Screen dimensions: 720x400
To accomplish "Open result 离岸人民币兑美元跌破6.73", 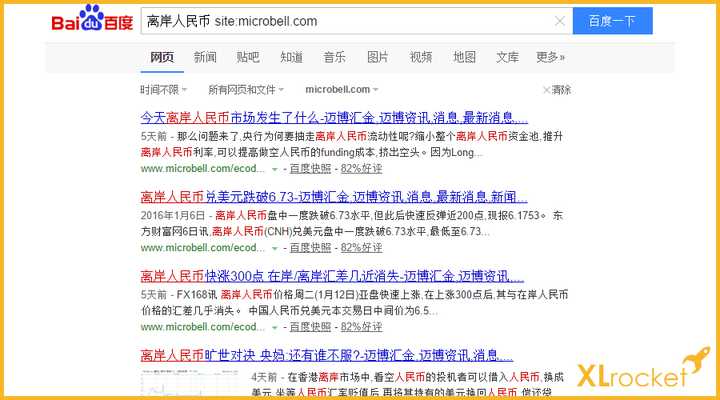I will coord(334,197).
